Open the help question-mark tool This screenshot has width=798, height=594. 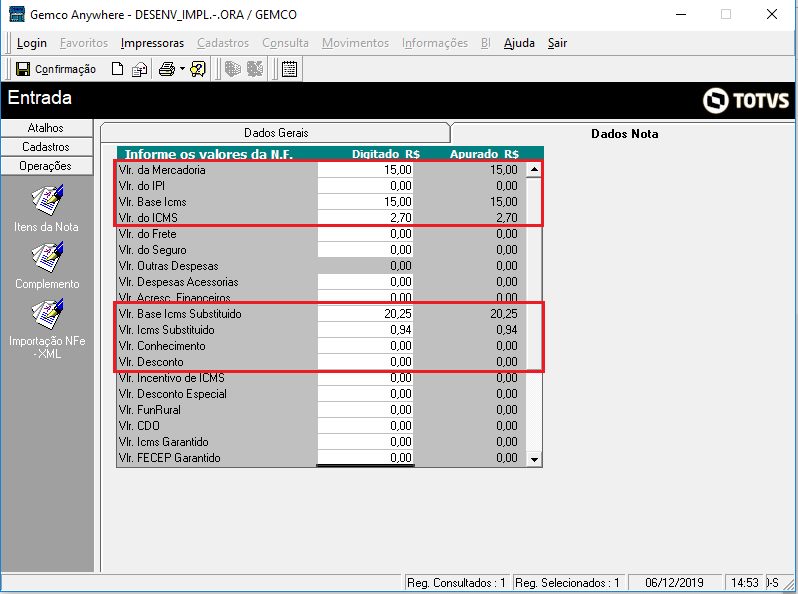(x=198, y=69)
